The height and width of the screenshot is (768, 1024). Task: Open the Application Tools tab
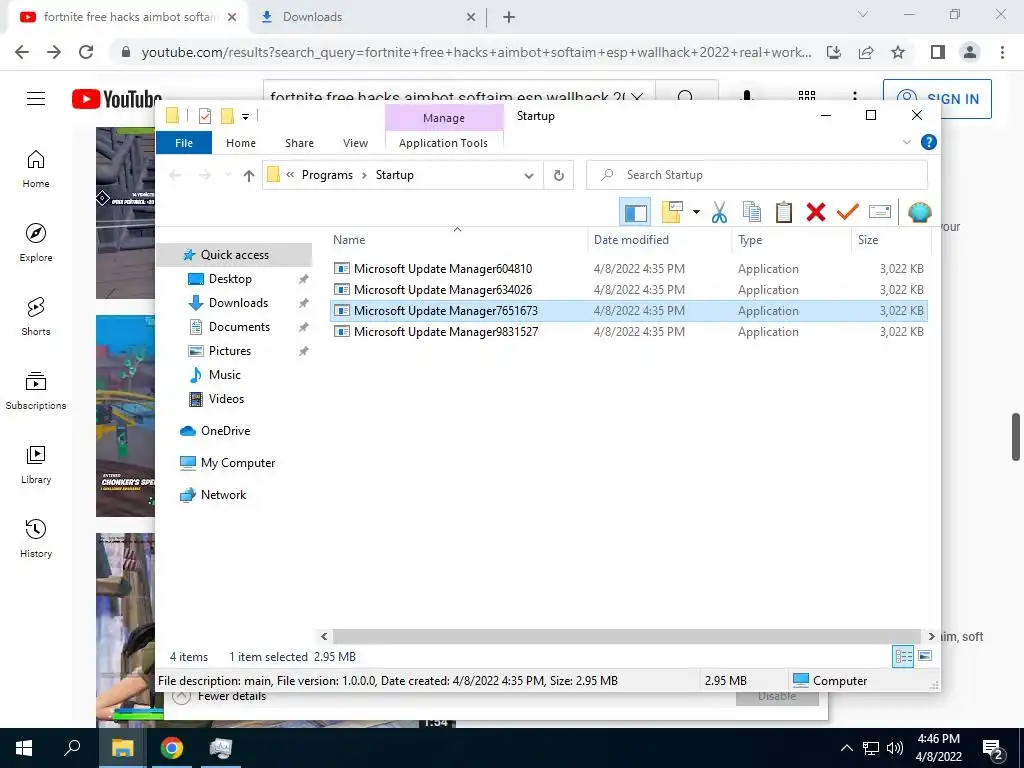coord(443,143)
